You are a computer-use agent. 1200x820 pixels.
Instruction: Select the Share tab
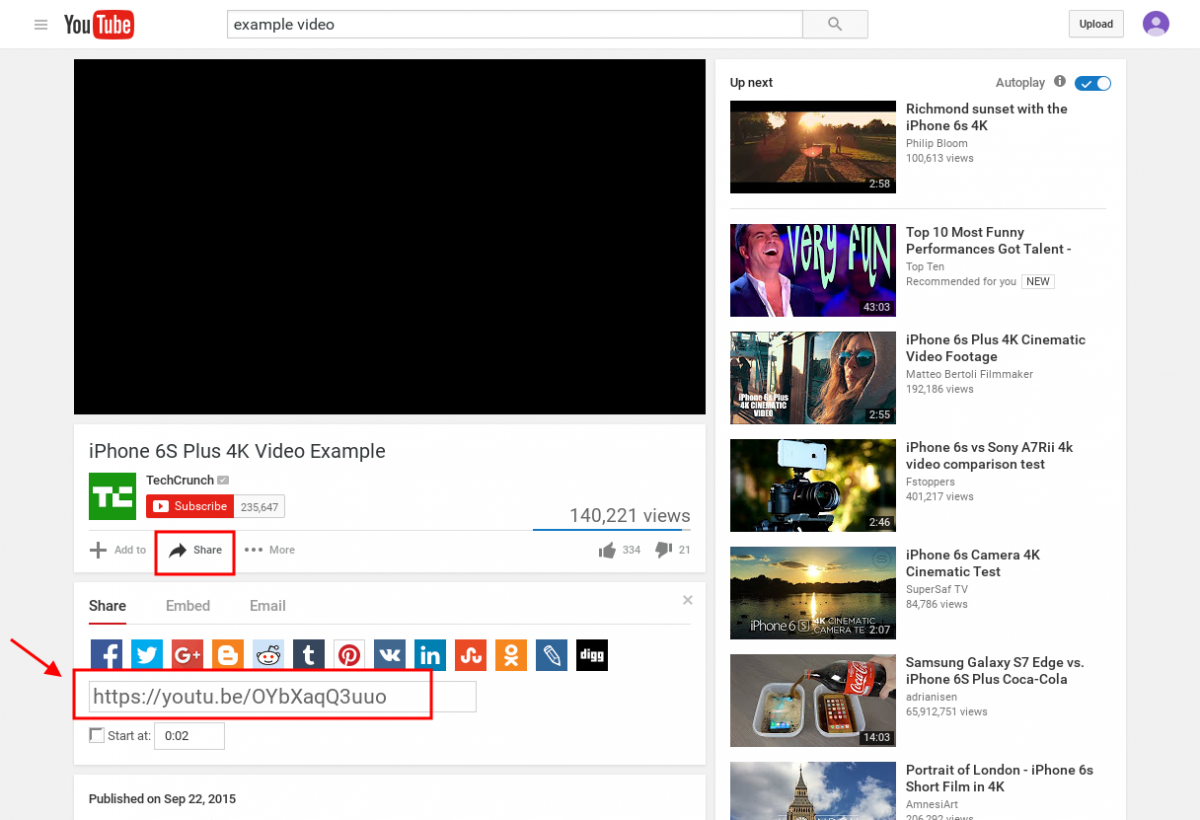point(107,606)
